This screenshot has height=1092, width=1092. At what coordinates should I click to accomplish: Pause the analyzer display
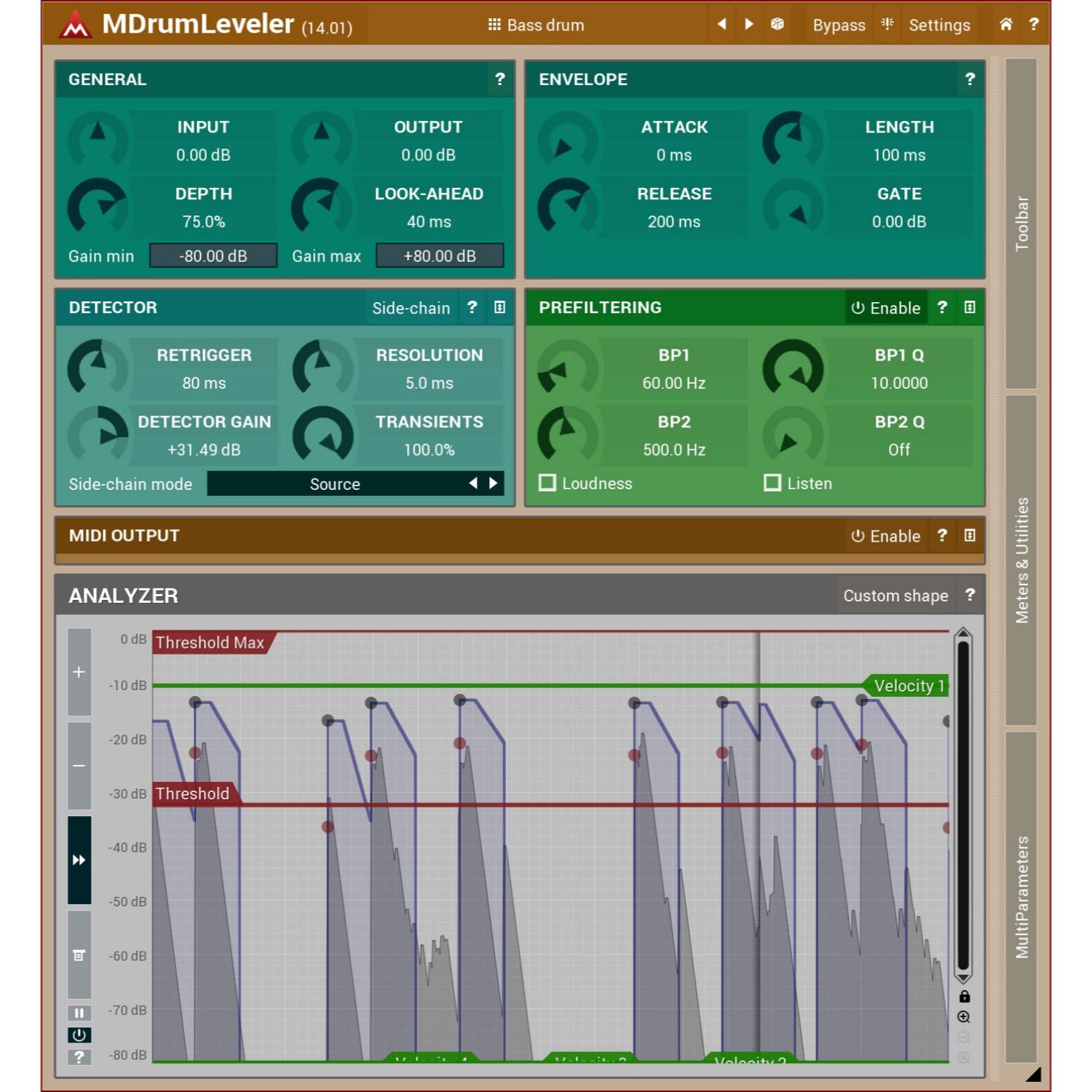coord(79,1013)
